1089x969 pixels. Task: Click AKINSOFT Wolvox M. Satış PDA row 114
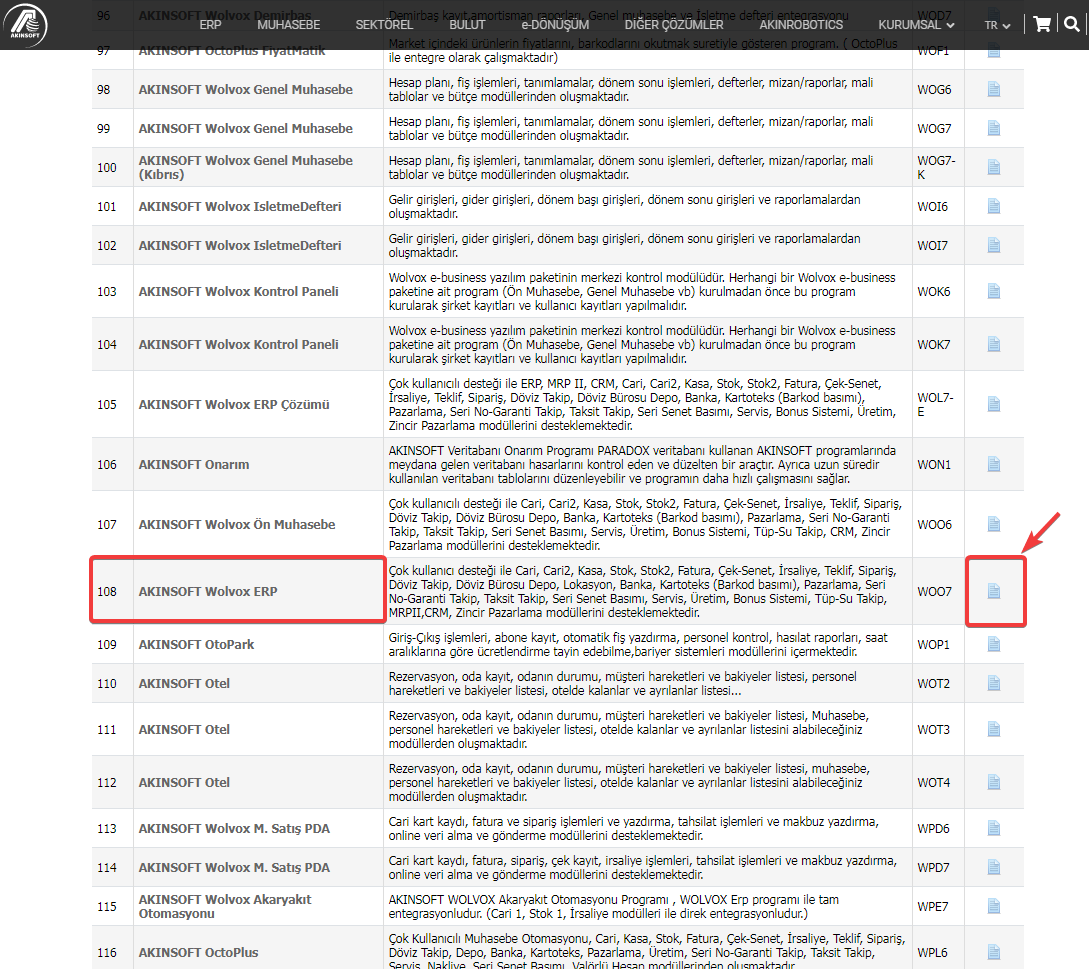tap(234, 868)
